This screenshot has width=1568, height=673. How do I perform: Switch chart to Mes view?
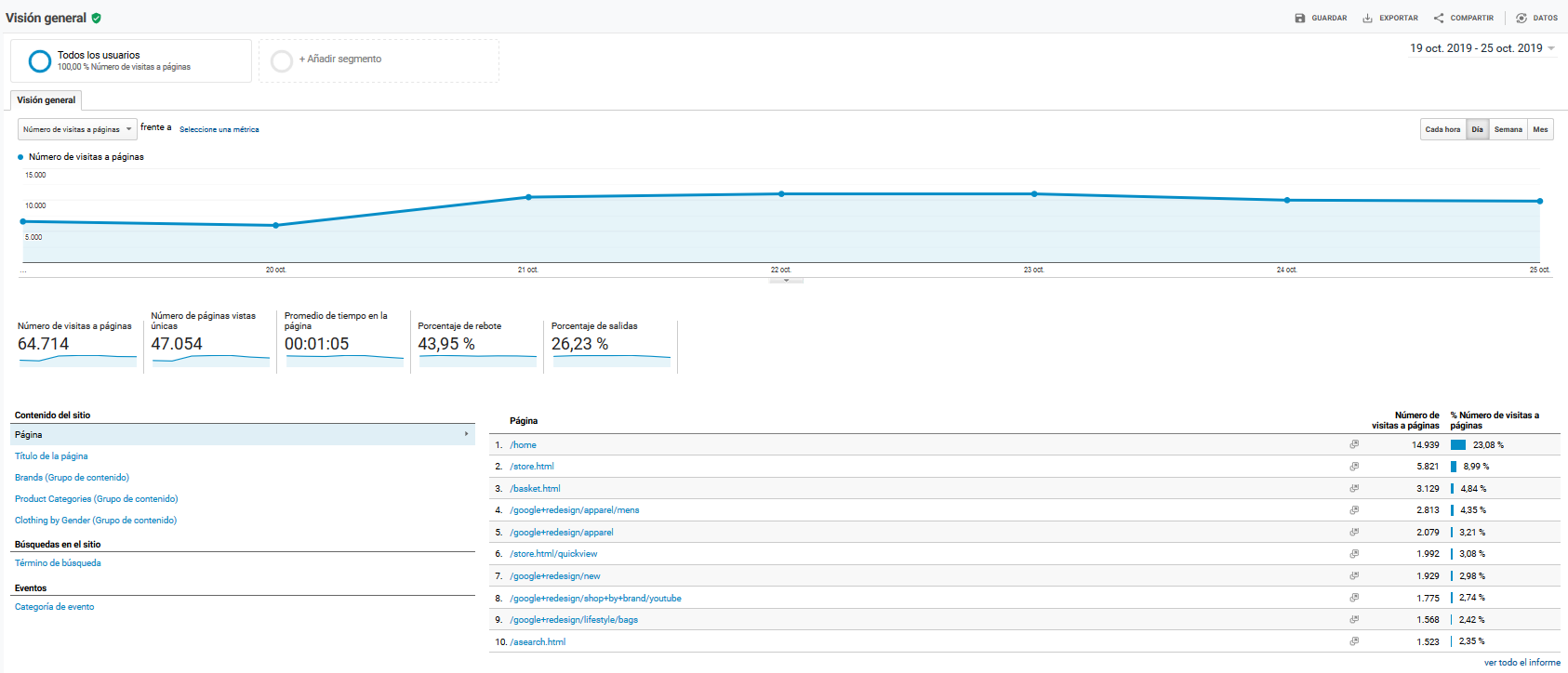point(1541,129)
